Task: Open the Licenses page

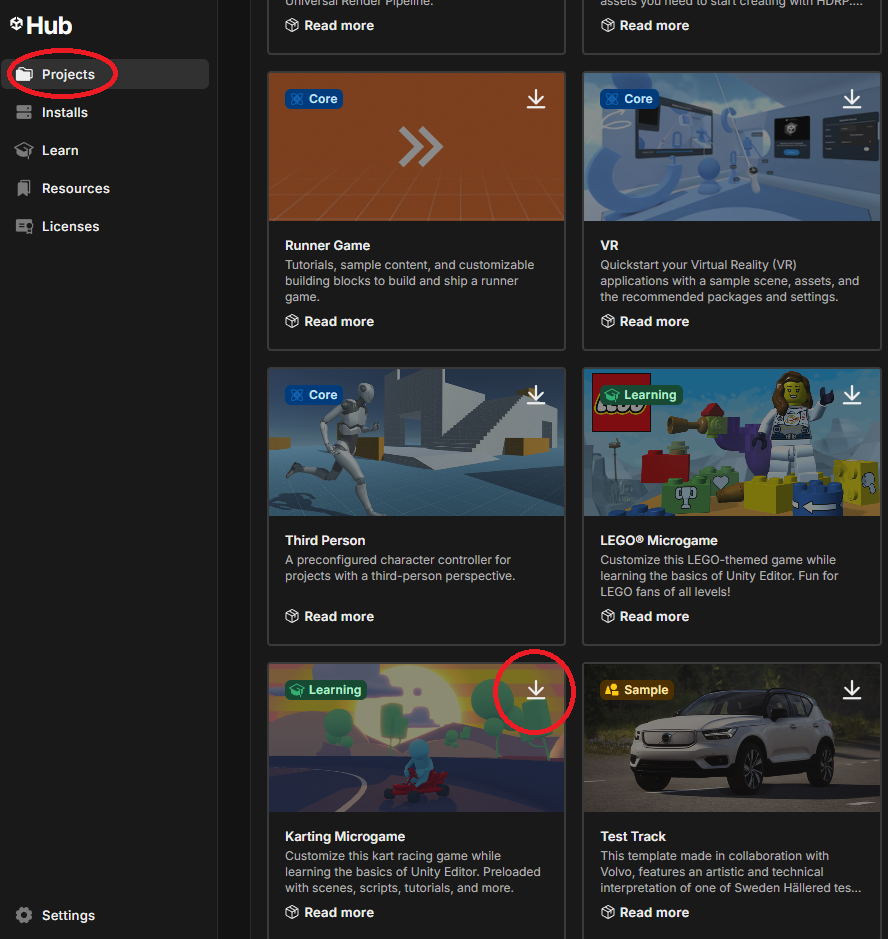Action: pyautogui.click(x=70, y=226)
